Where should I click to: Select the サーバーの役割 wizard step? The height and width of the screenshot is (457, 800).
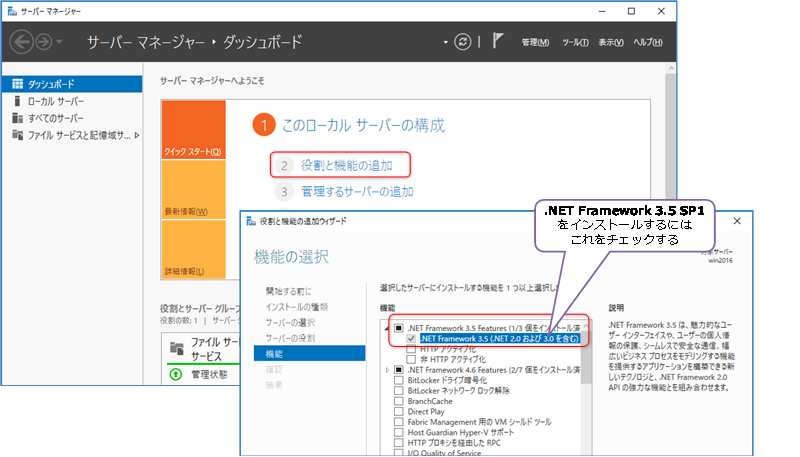pyautogui.click(x=290, y=338)
